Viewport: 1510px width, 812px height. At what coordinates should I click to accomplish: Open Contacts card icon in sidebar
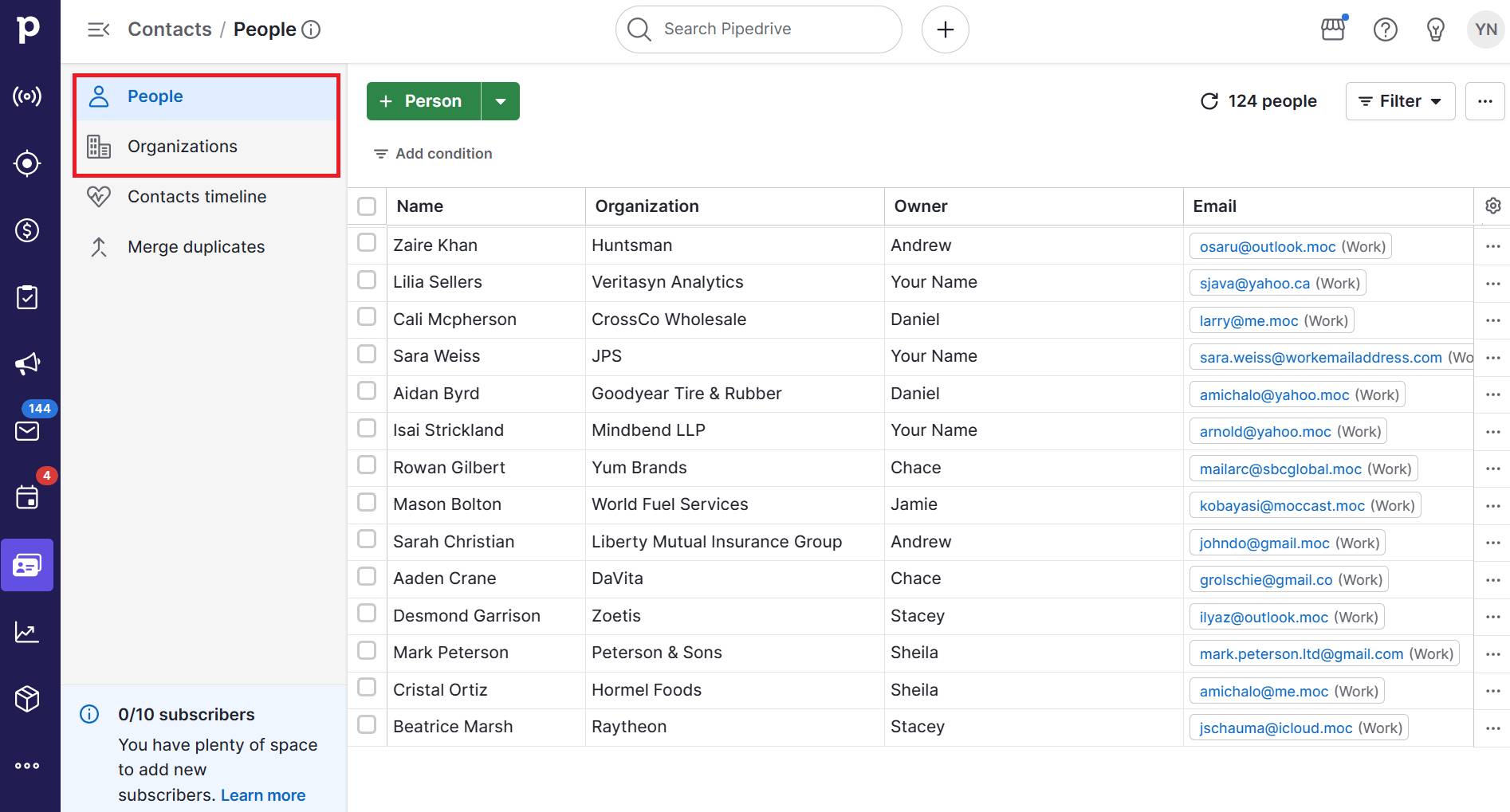pyautogui.click(x=27, y=565)
